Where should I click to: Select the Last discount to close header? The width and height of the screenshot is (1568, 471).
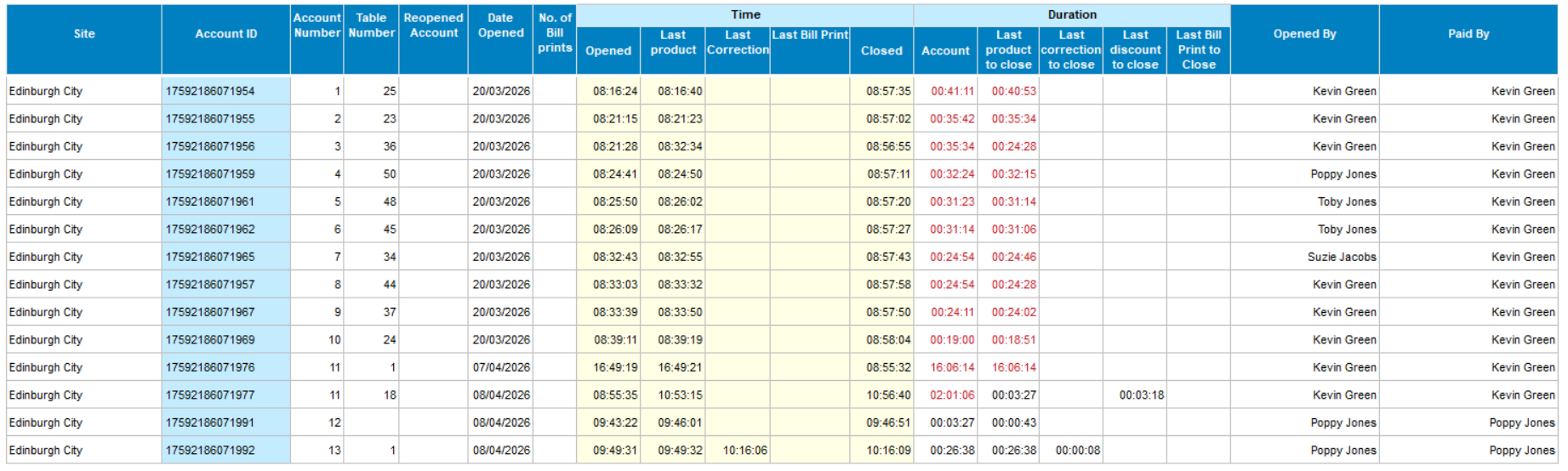click(1135, 49)
